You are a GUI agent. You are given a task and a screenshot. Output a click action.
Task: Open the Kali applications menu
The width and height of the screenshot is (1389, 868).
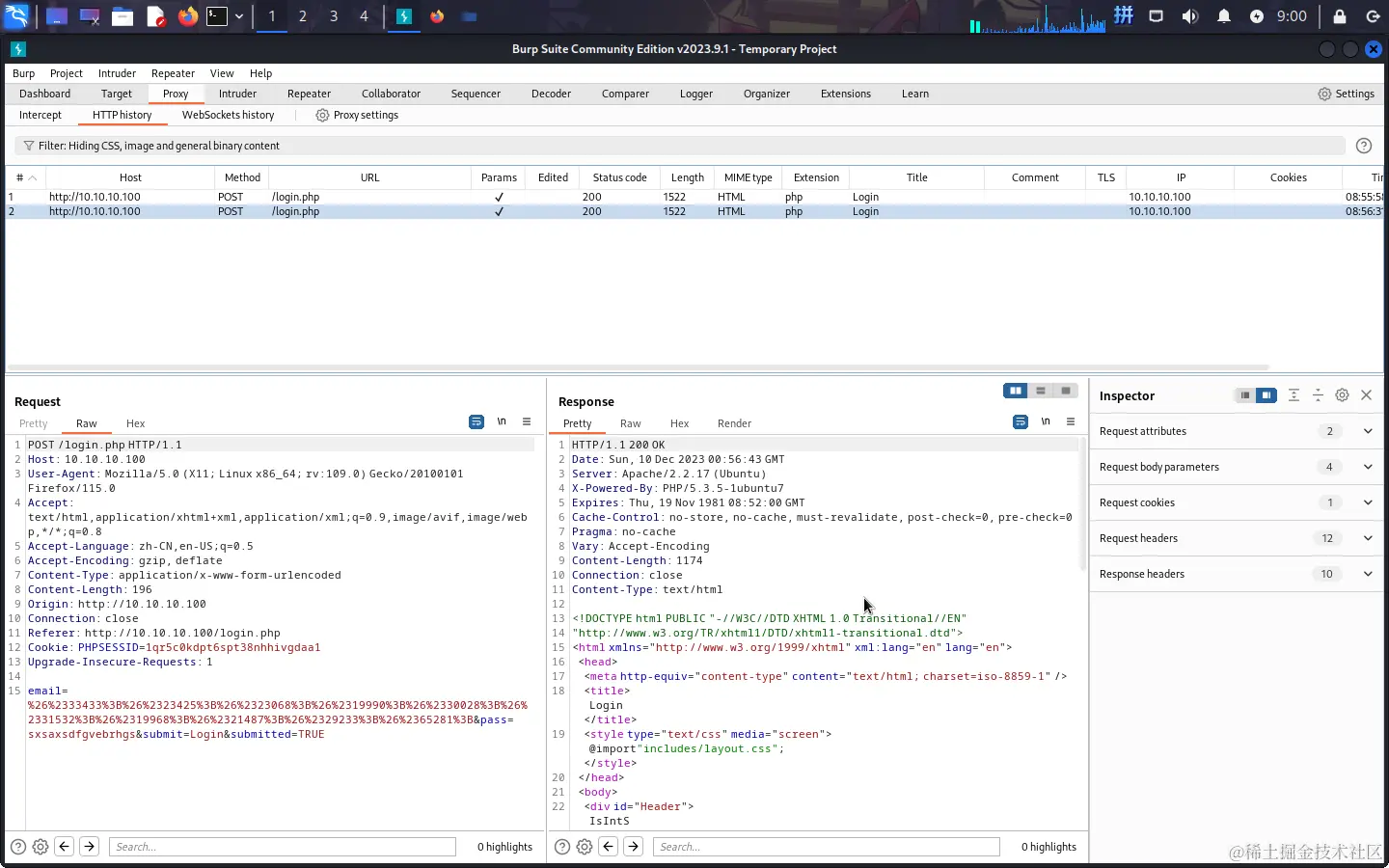[x=17, y=15]
